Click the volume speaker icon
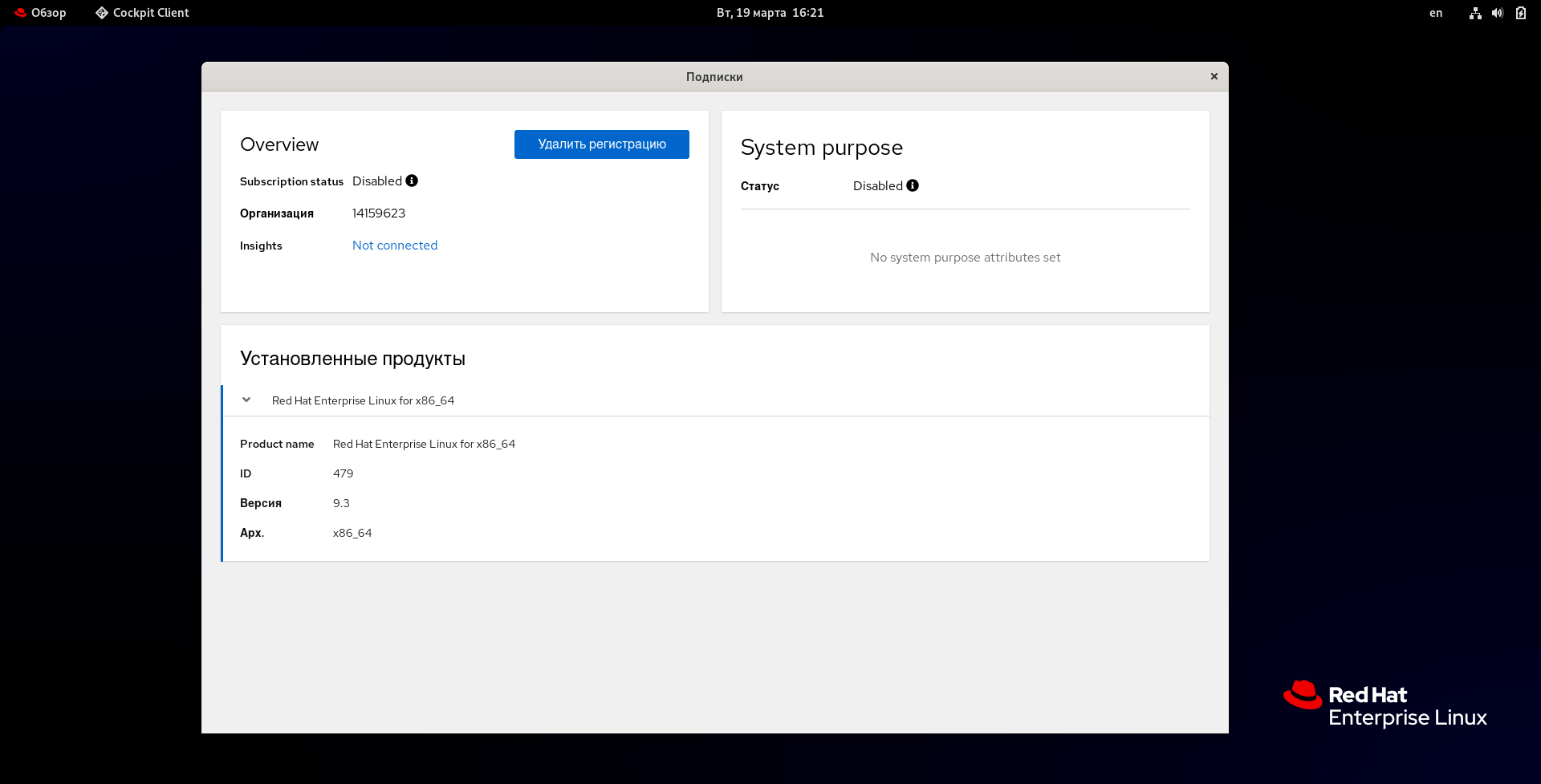 1497,13
